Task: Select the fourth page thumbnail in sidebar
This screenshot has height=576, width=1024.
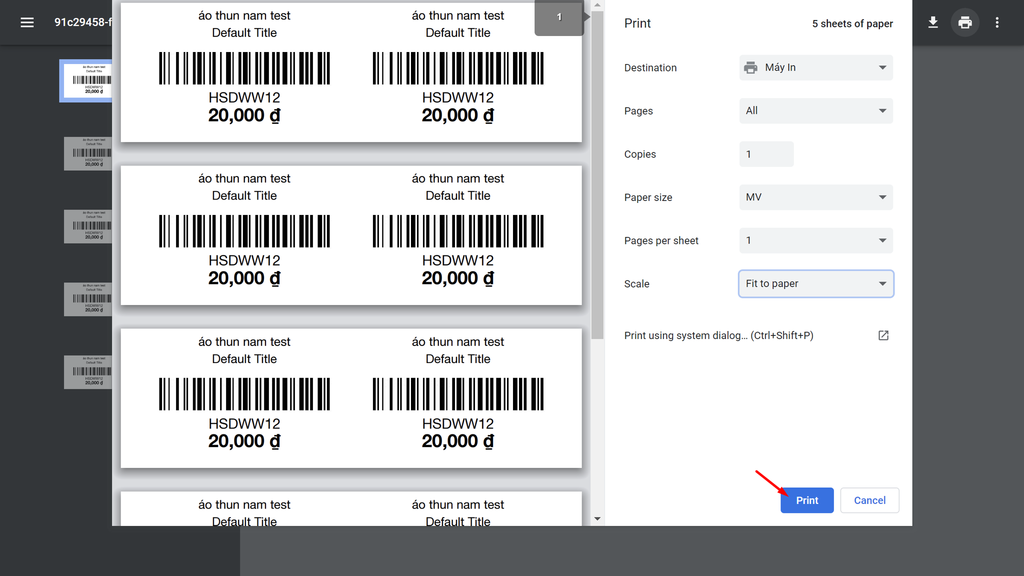Action: coord(88,299)
